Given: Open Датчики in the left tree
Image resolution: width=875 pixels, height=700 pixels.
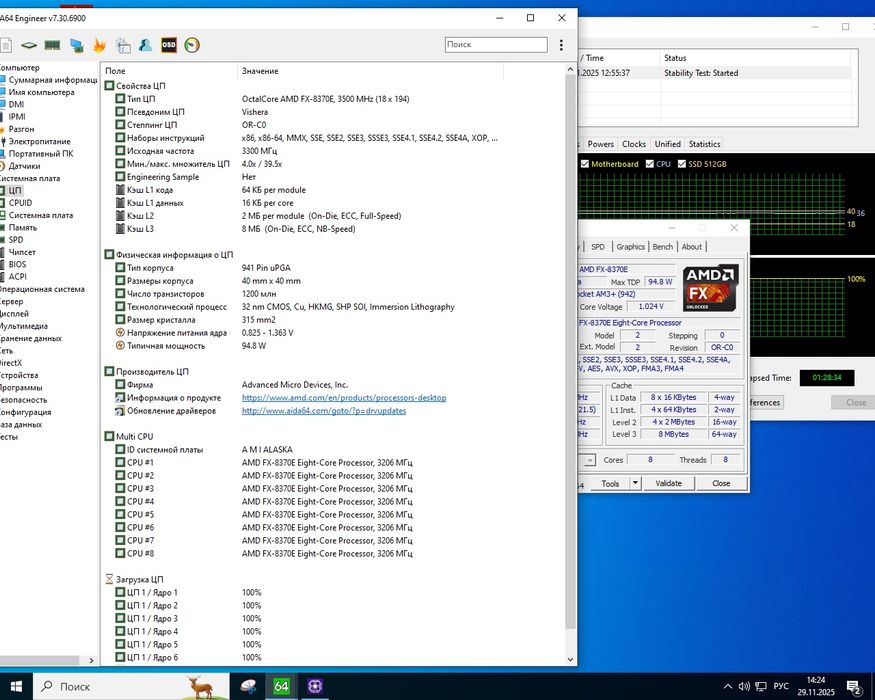Looking at the screenshot, I should 24,166.
